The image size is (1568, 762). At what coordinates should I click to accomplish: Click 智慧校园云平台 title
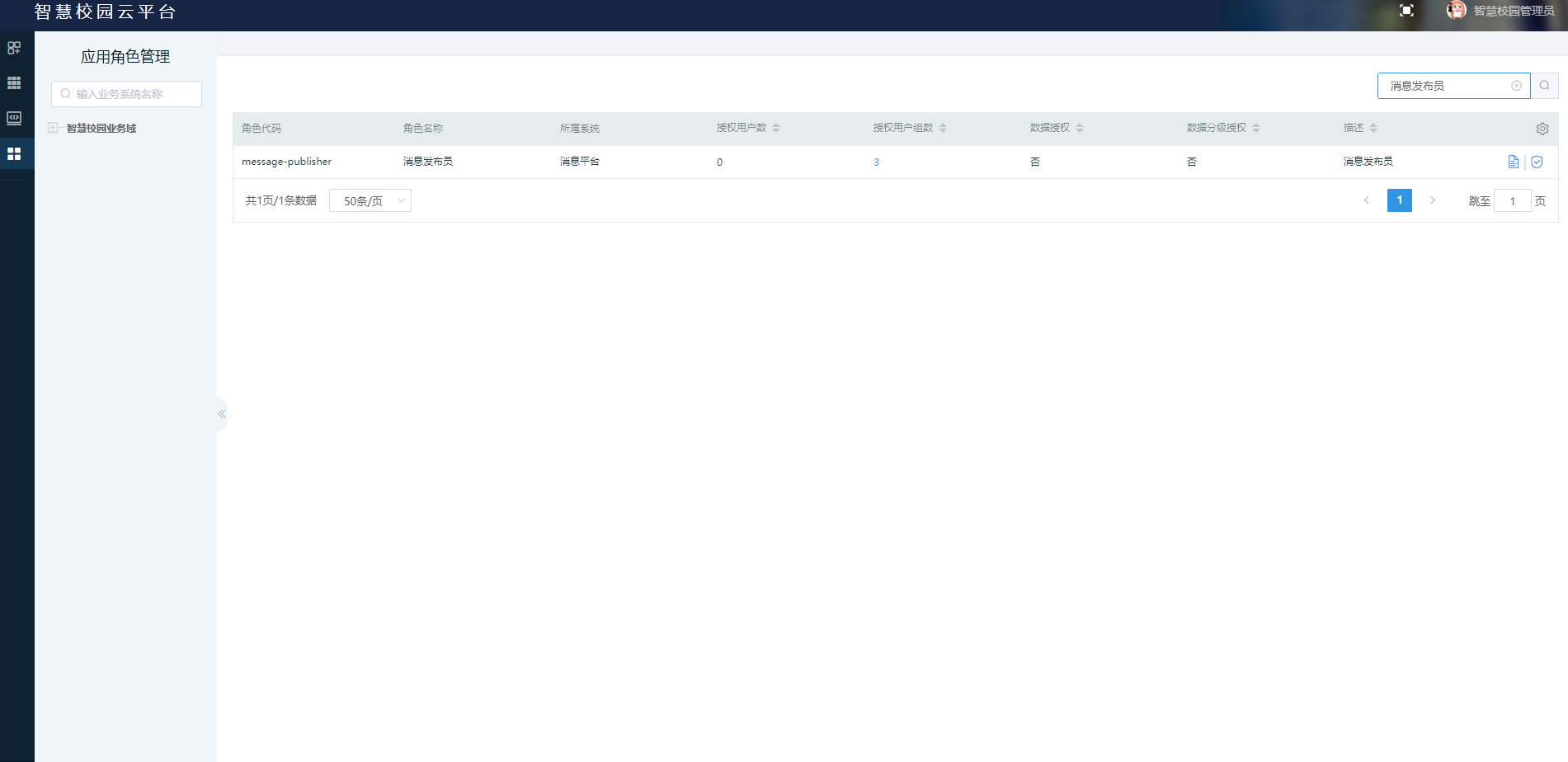tap(105, 12)
